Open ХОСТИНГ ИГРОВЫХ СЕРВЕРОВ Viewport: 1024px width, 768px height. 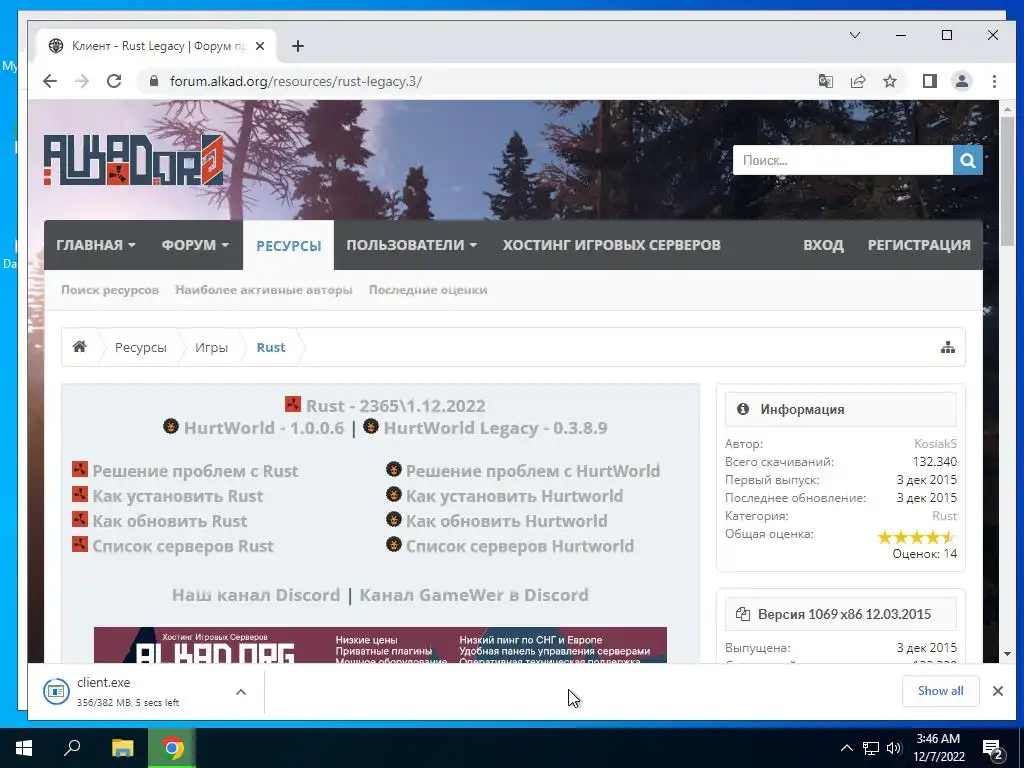coord(611,245)
